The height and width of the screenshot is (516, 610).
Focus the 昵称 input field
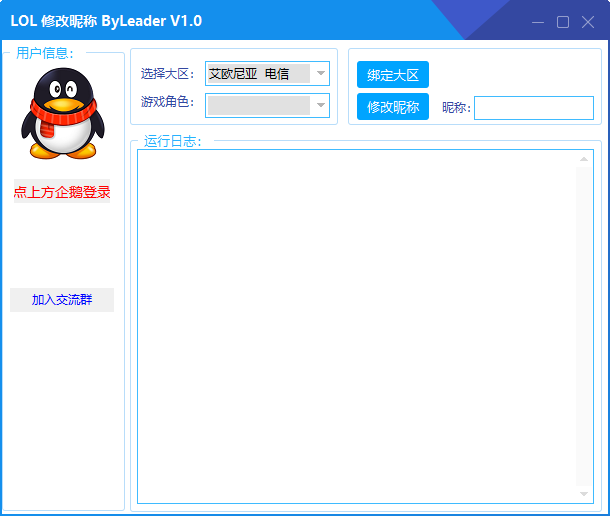tap(534, 108)
